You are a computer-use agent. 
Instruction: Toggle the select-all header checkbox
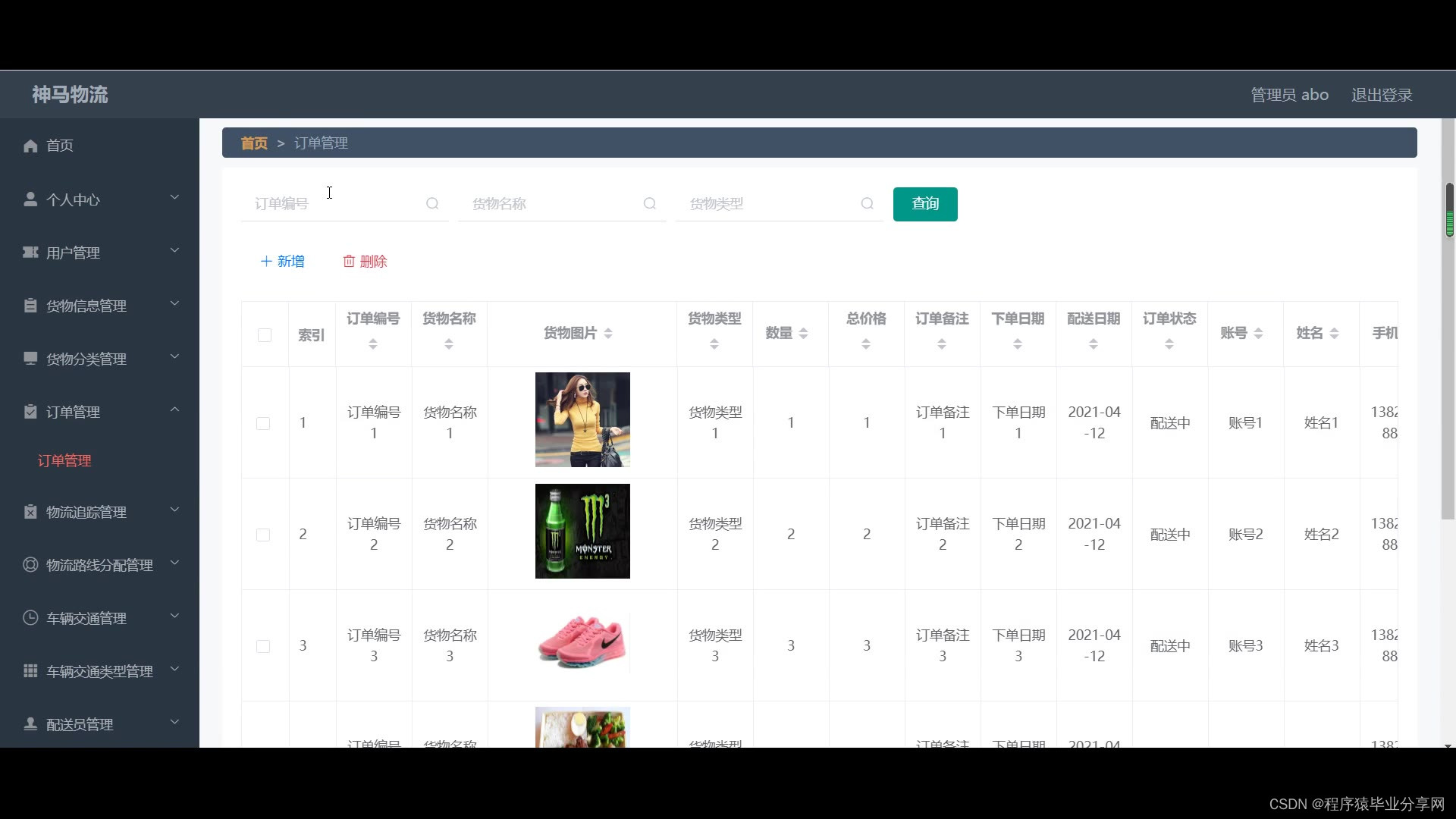click(x=265, y=335)
